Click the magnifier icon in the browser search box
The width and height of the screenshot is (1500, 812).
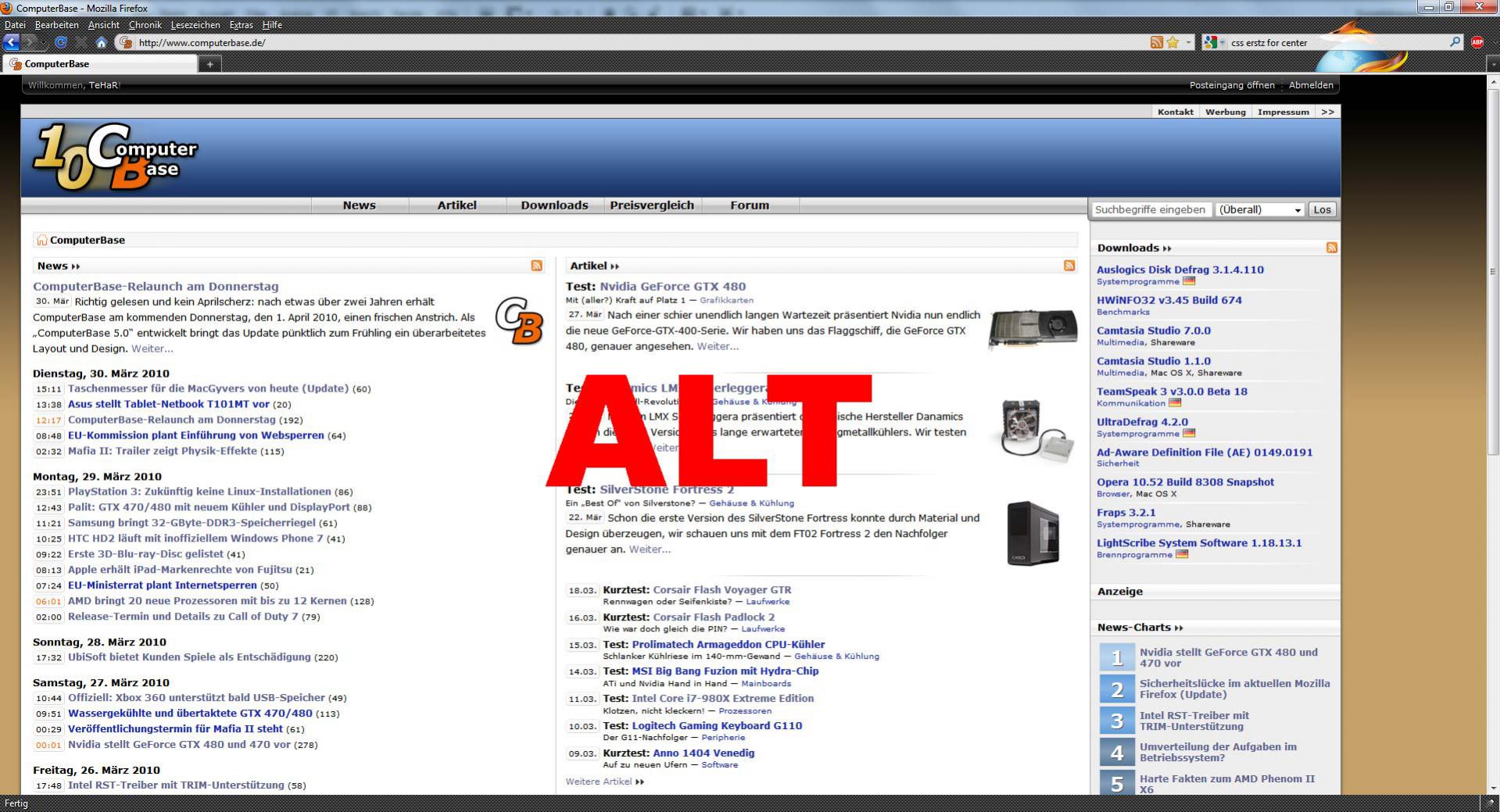(x=1455, y=42)
